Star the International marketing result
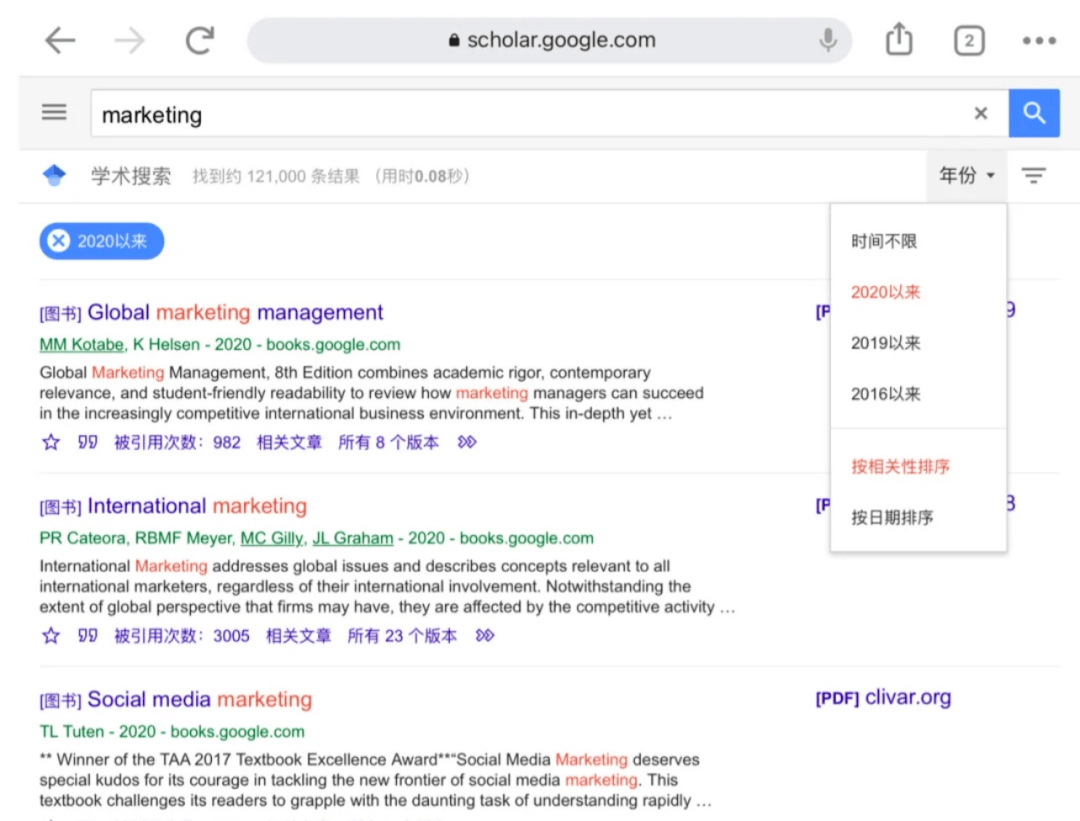This screenshot has width=1080, height=821. [x=51, y=636]
